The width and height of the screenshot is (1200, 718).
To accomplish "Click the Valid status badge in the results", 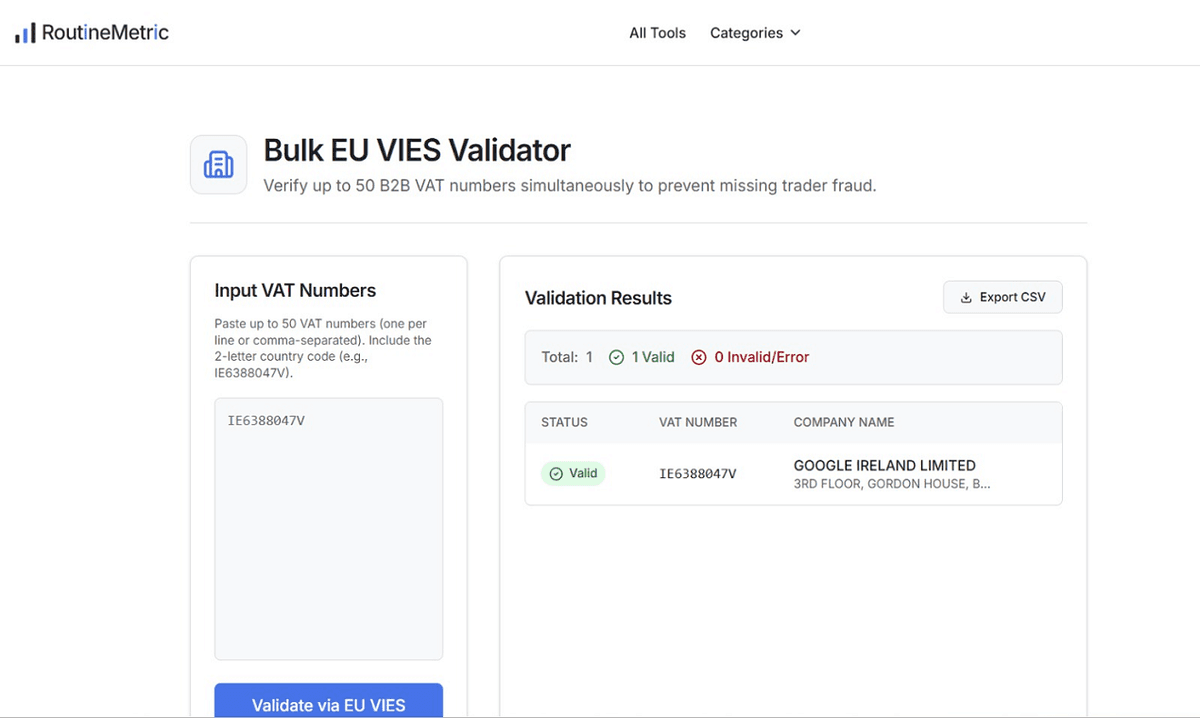I will 573,474.
